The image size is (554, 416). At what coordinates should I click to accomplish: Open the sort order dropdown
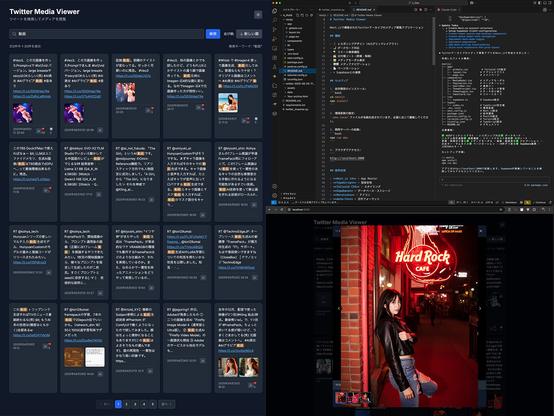(249, 34)
